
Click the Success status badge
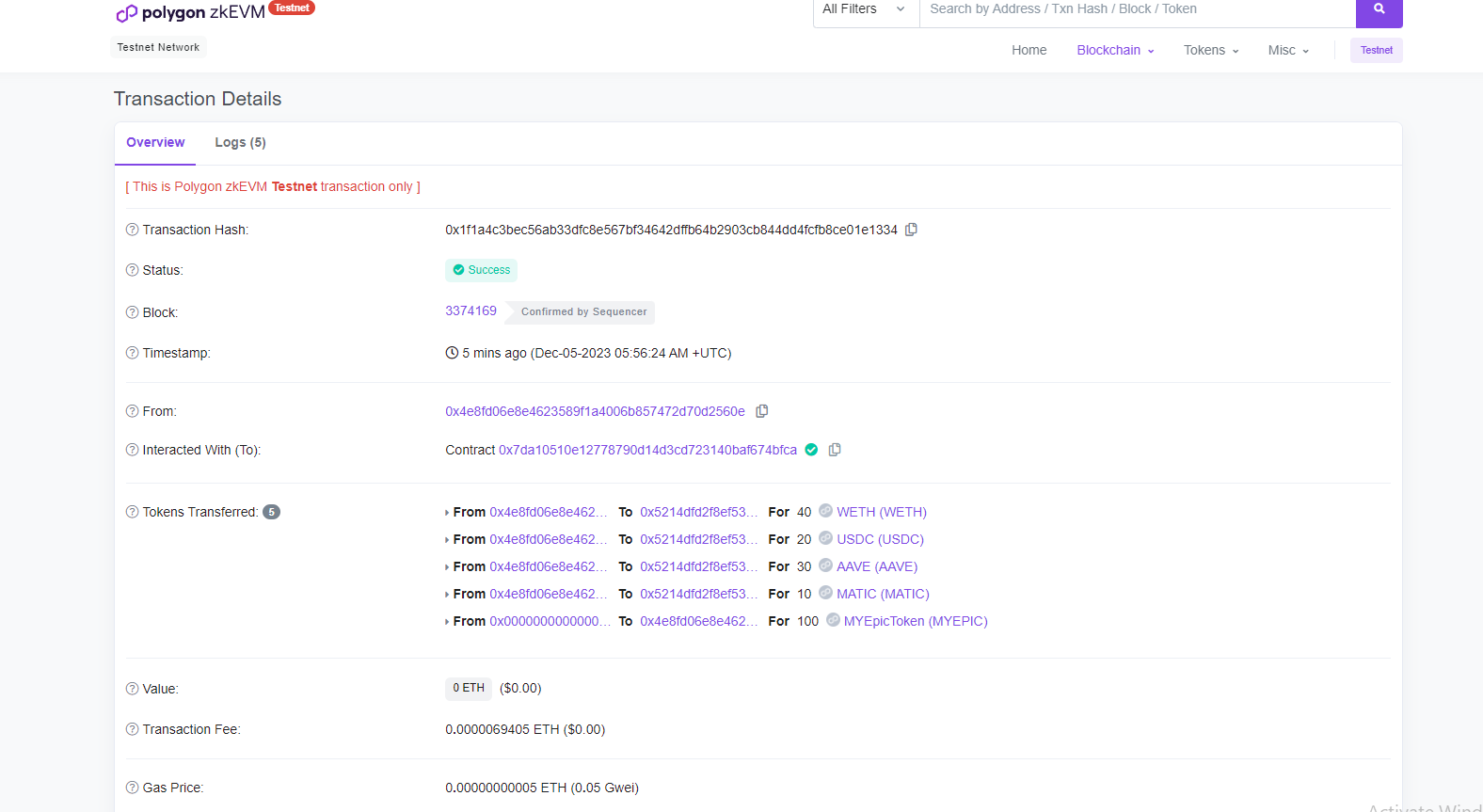tap(481, 270)
